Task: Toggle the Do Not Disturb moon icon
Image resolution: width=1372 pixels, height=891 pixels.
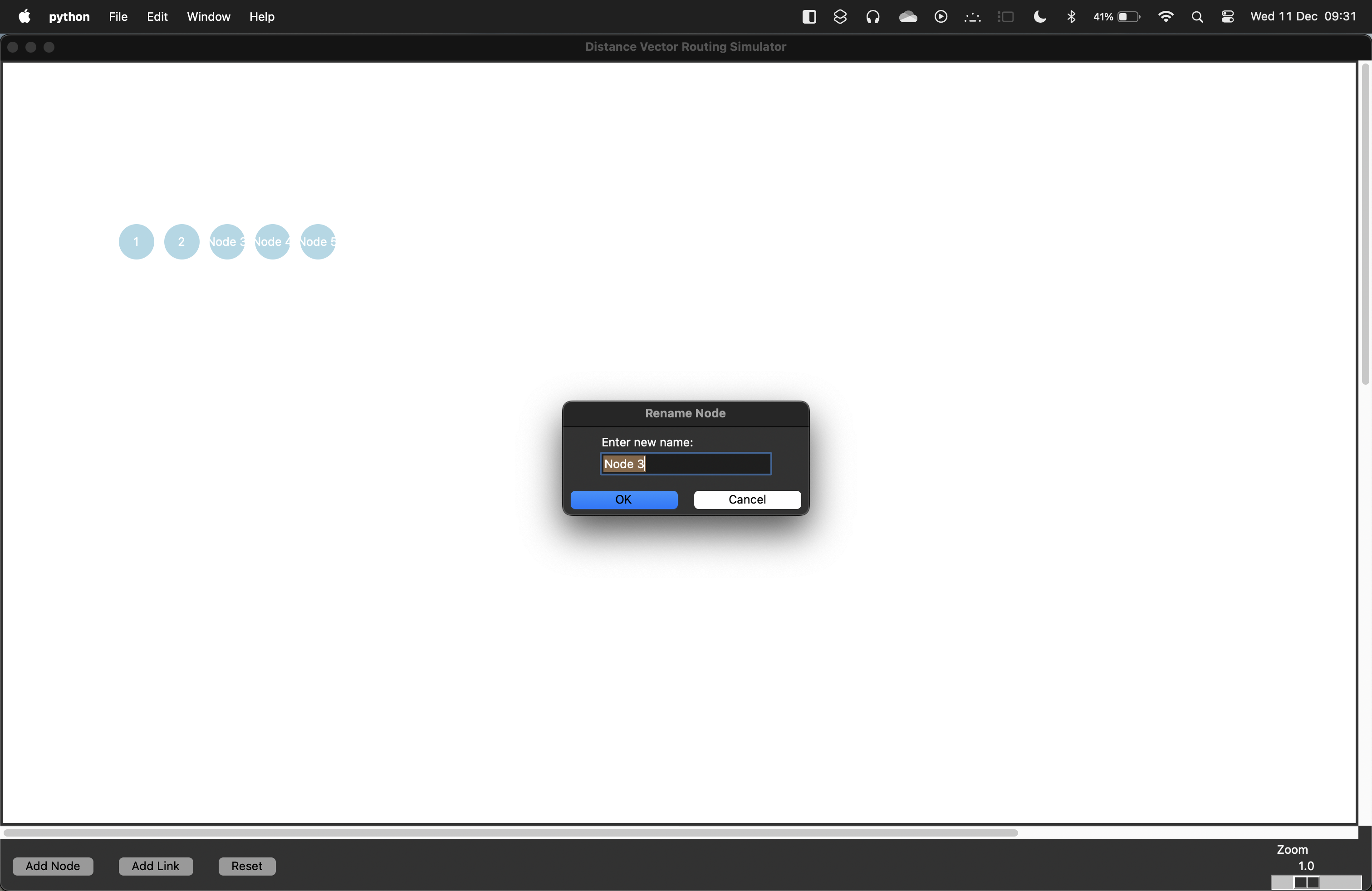Action: [x=1039, y=17]
